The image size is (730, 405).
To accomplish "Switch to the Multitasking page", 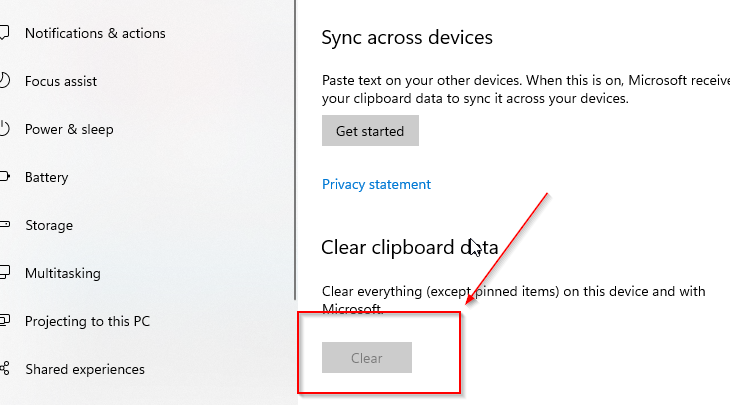I will click(x=63, y=273).
